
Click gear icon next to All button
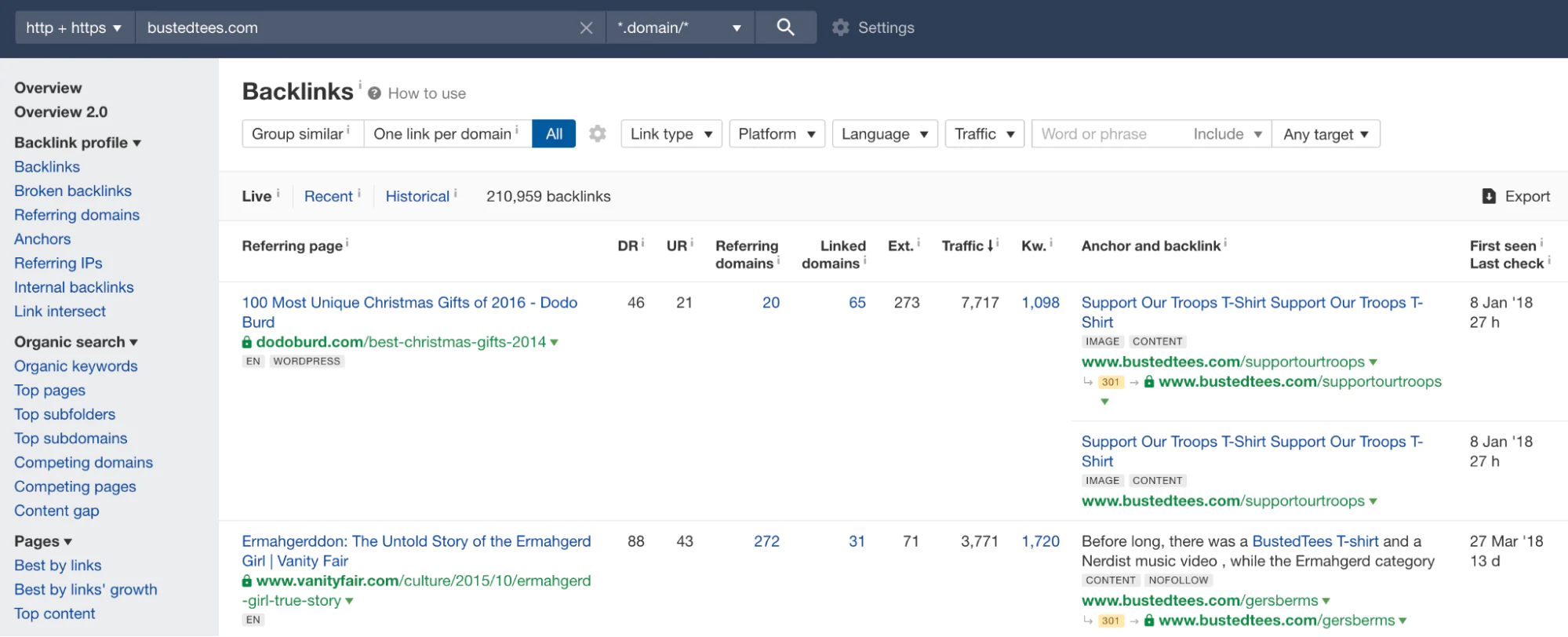(x=598, y=134)
